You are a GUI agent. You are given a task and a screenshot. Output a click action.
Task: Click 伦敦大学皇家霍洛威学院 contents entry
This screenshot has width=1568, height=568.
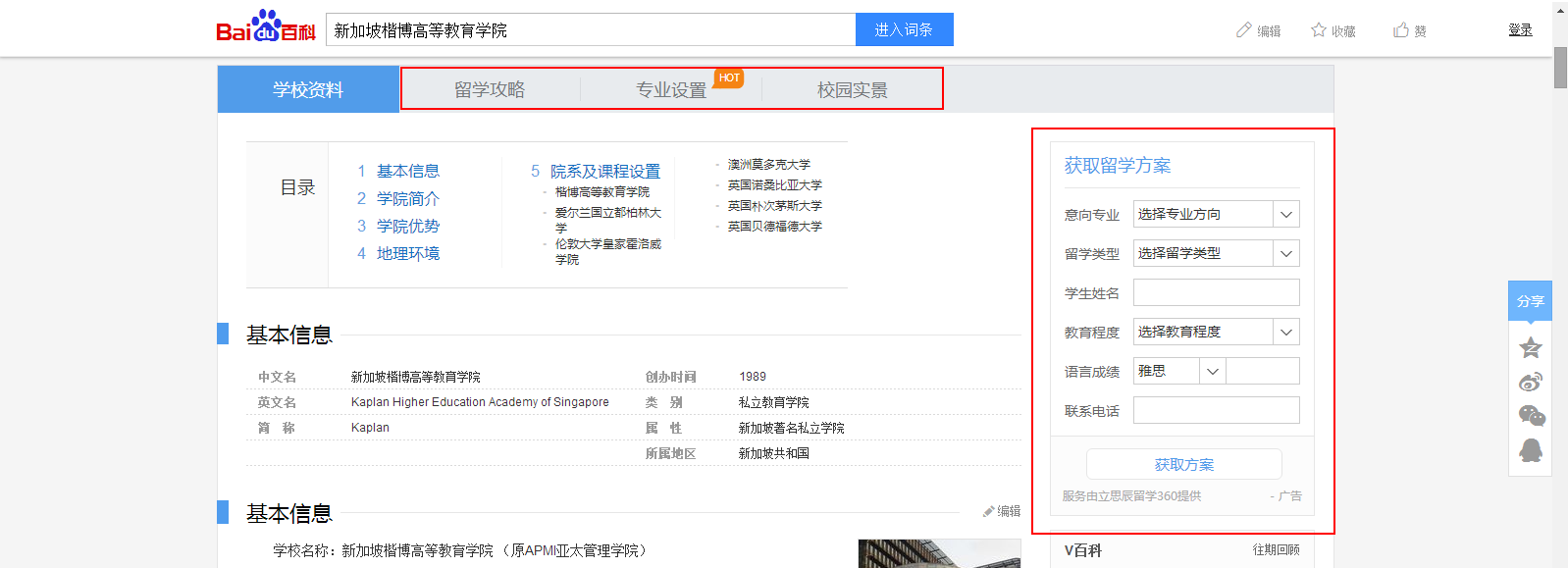[x=608, y=251]
